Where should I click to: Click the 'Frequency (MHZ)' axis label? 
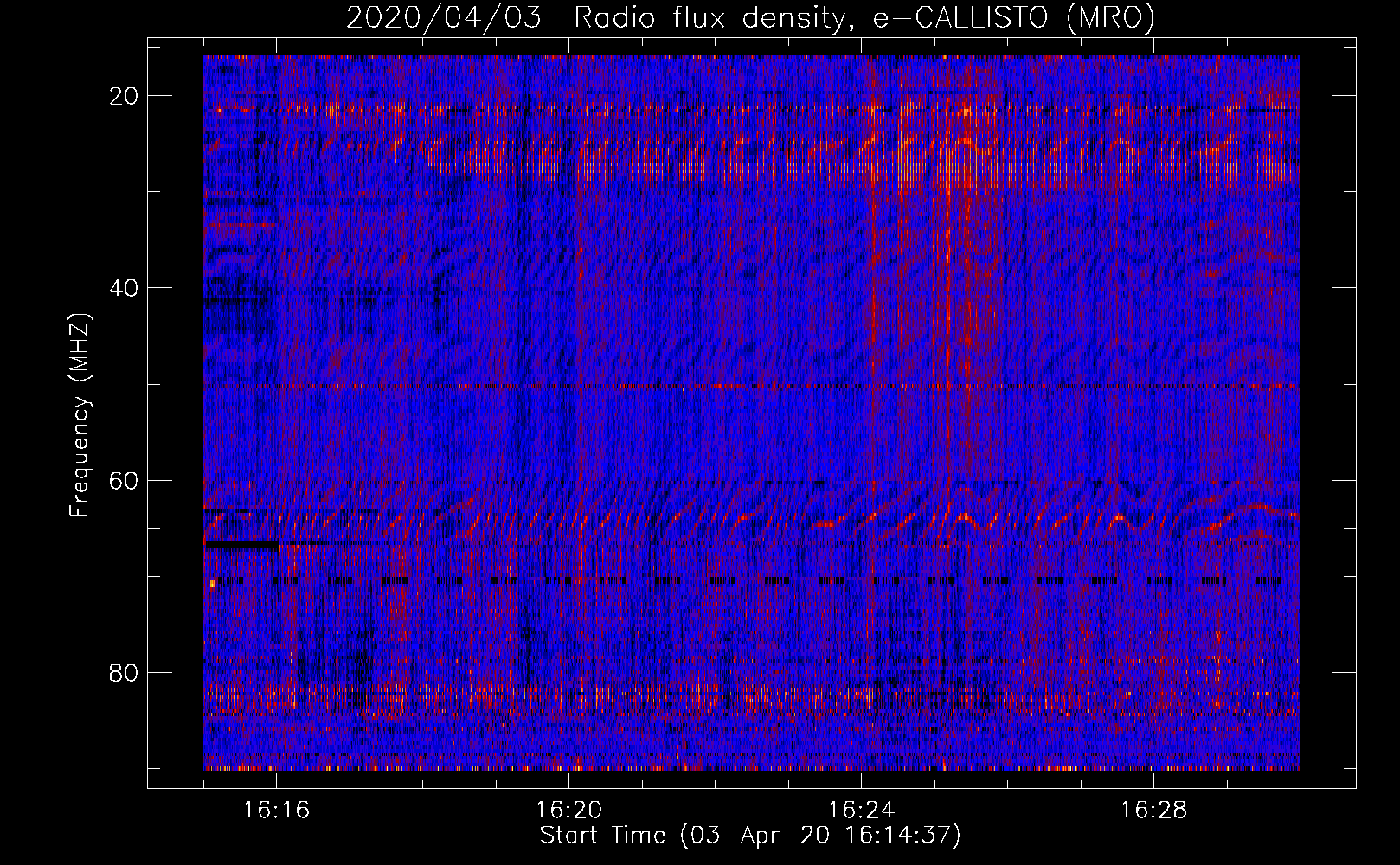(x=80, y=415)
